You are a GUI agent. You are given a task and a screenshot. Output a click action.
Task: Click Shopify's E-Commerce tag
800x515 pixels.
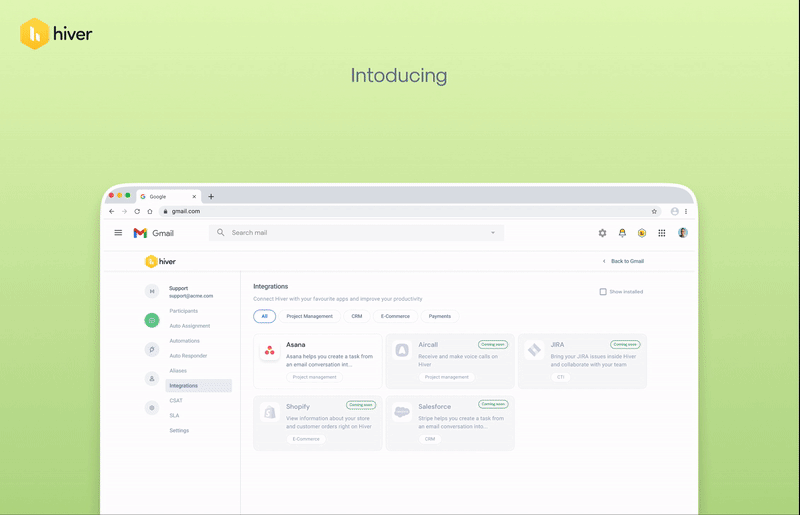[306, 439]
